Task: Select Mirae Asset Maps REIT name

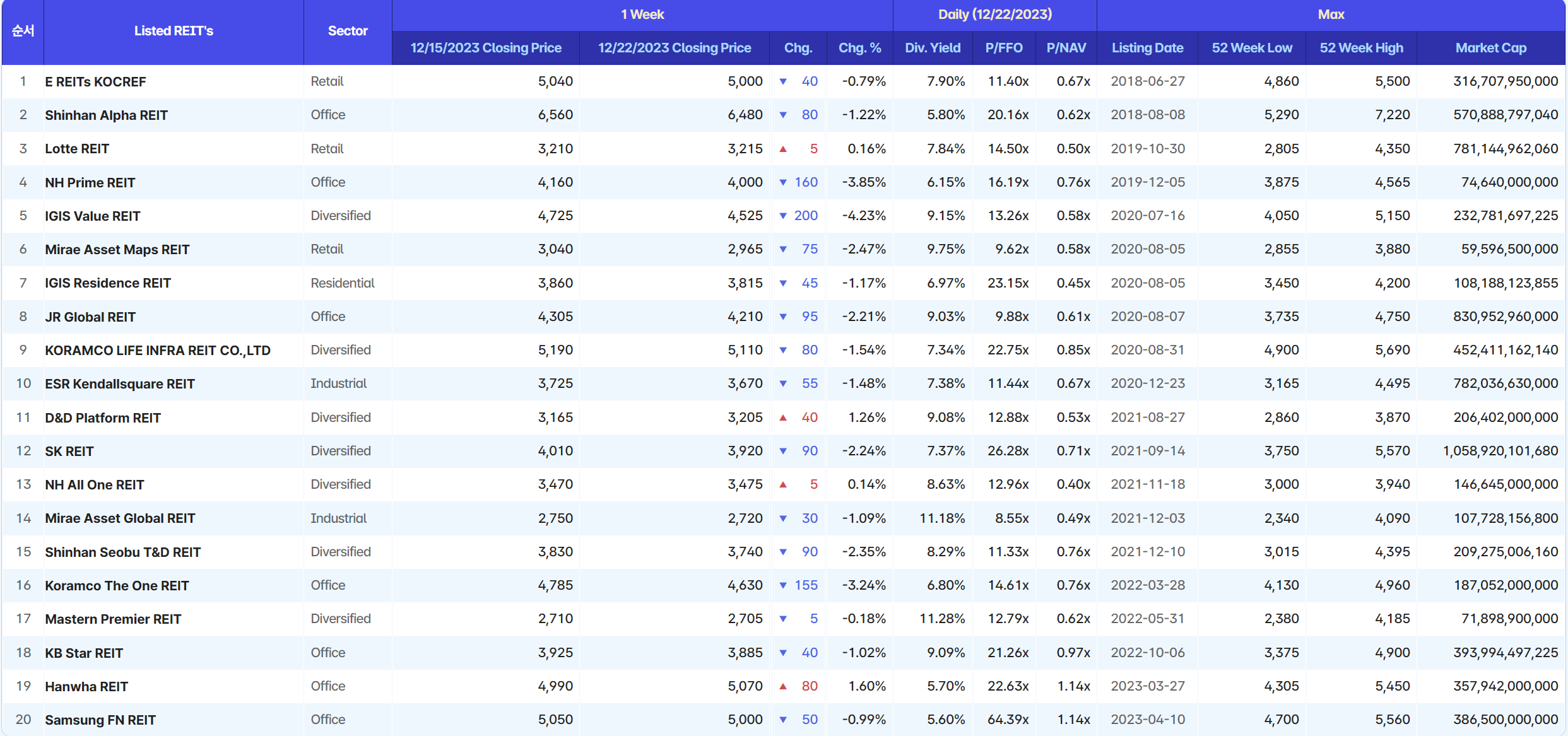Action: 117,249
